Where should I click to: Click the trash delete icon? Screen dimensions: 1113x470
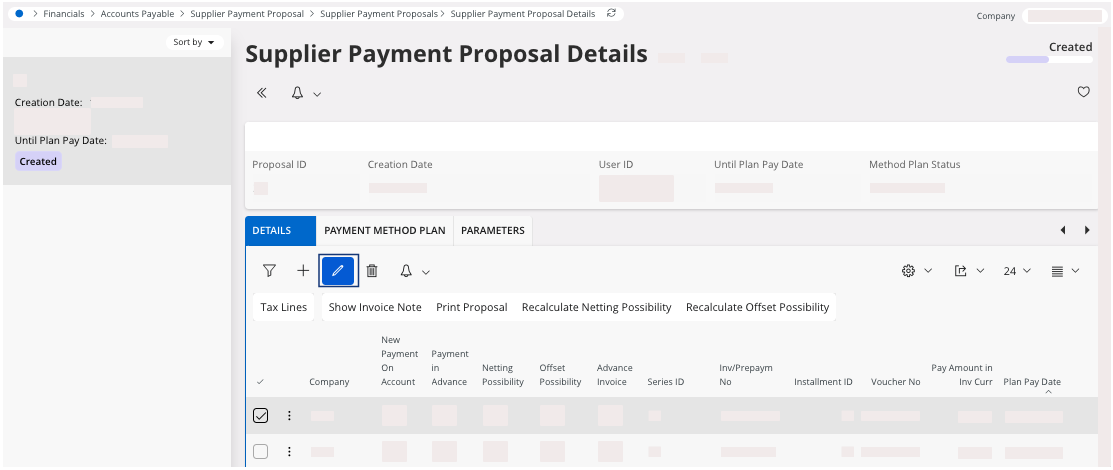click(x=372, y=270)
